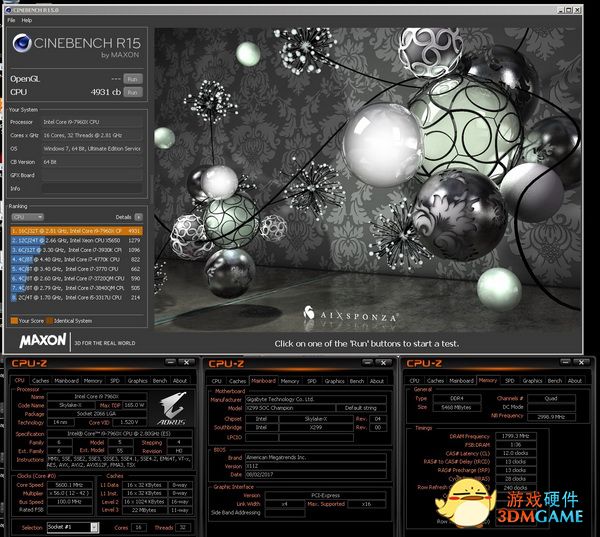Click the Details arrow button in Ranking
The image size is (600, 537).
139,217
